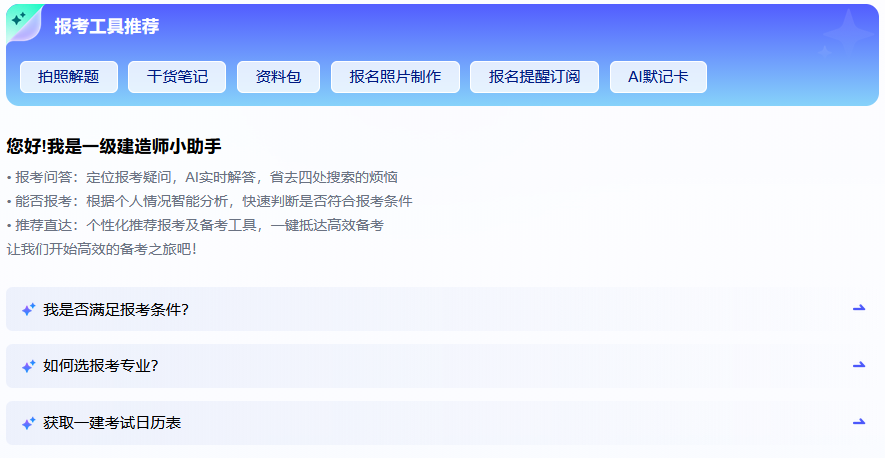
Task: Click the sparkle badge icon in the header corner
Action: 20,20
